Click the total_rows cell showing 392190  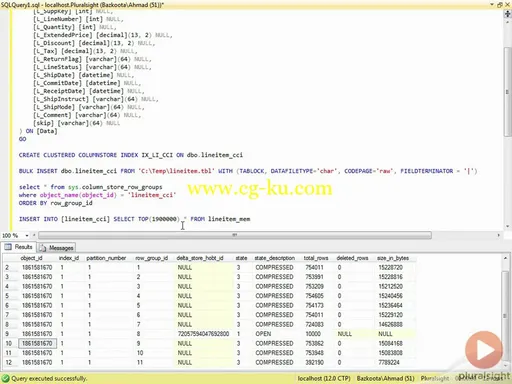point(318,362)
